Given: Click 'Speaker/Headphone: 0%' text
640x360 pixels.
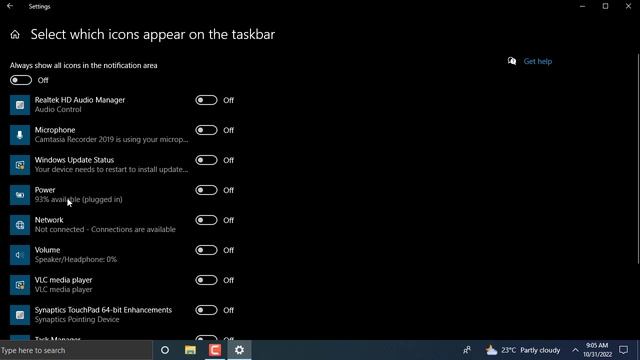Looking at the screenshot, I should click(76, 260).
